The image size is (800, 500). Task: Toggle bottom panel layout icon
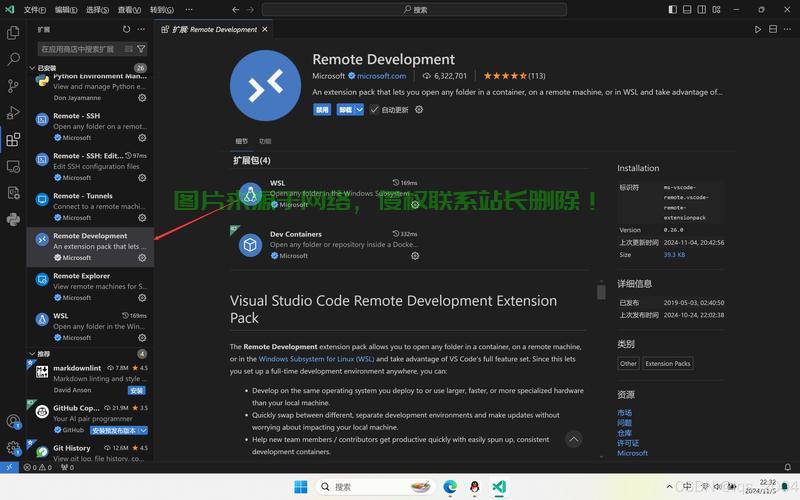(x=687, y=9)
